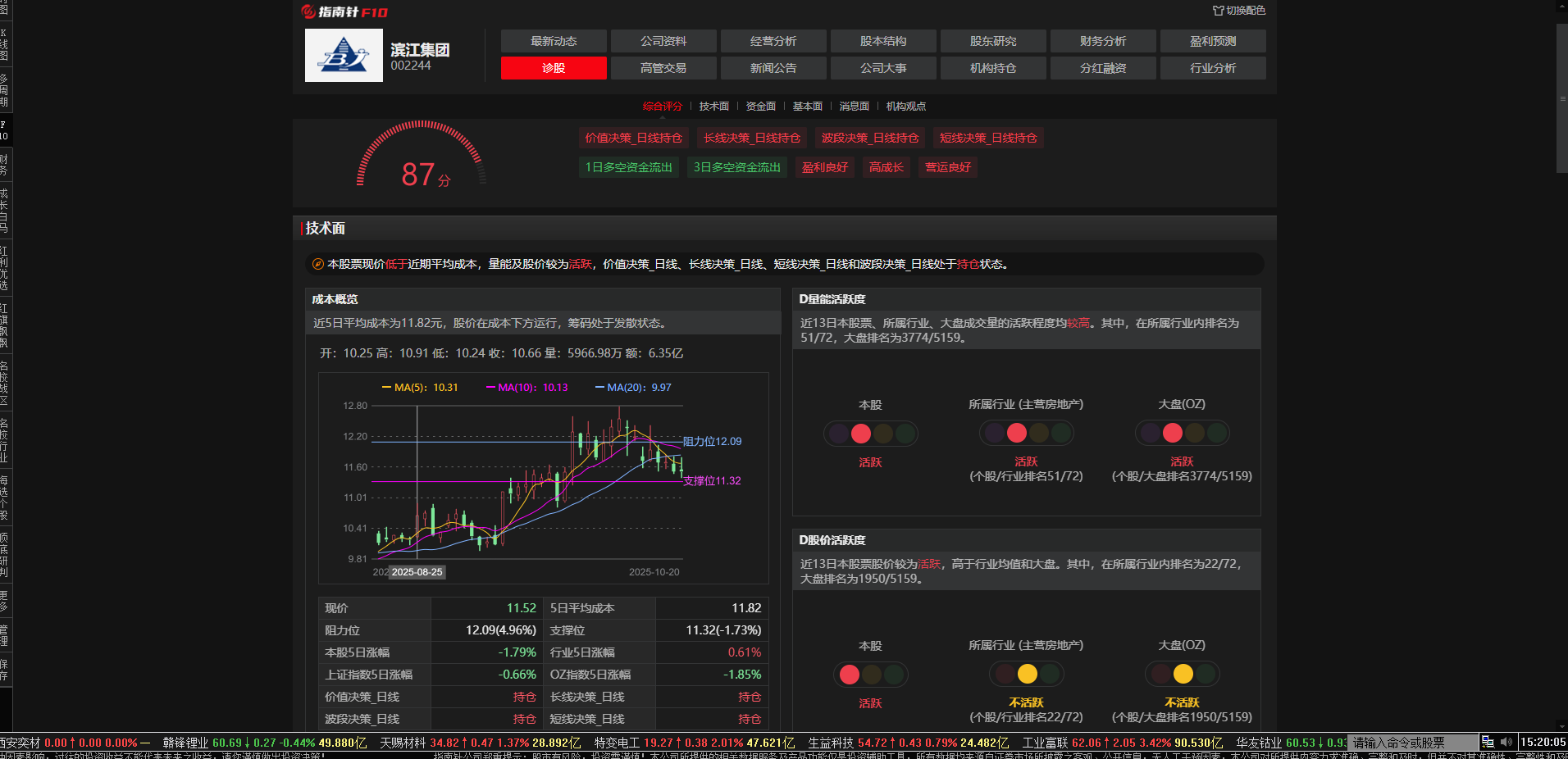This screenshot has height=759, width=1568.
Task: Click the MA(20): 9.97 legend label
Action: click(x=633, y=388)
